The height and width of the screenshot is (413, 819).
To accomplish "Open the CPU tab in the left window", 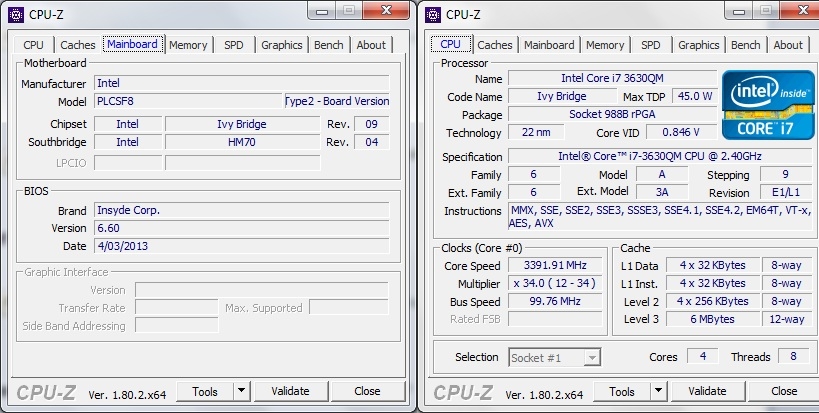I will 33,45.
